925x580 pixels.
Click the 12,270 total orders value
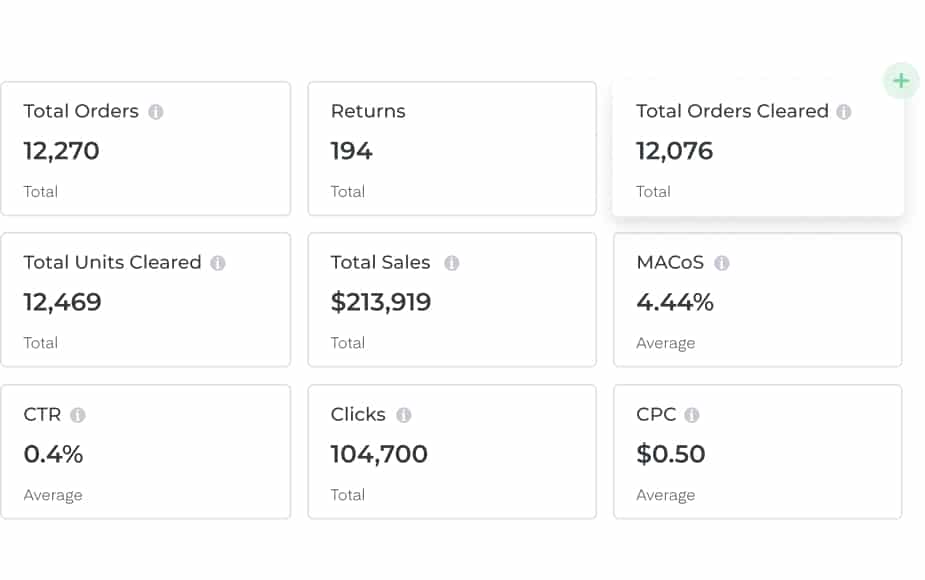click(62, 151)
